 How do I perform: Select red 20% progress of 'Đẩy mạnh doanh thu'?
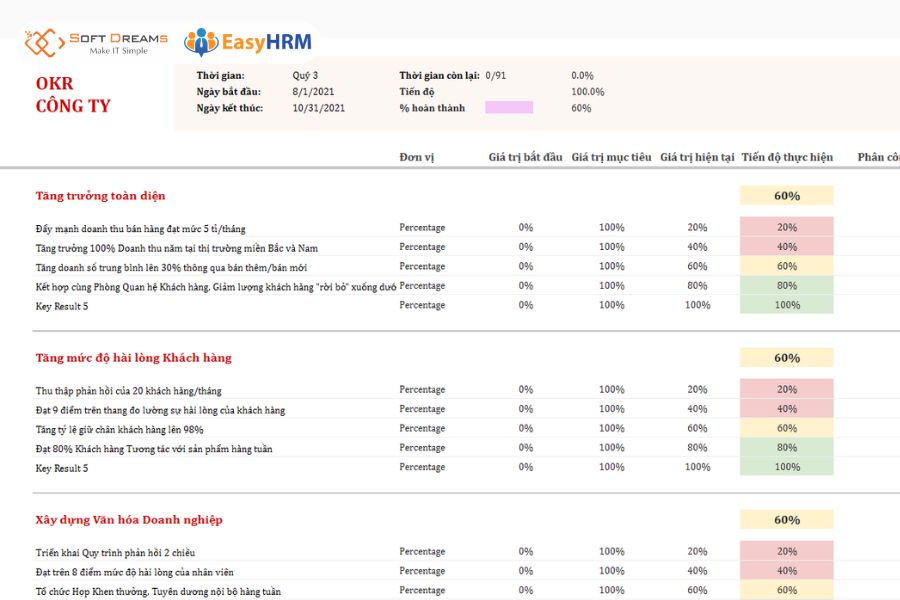(786, 227)
